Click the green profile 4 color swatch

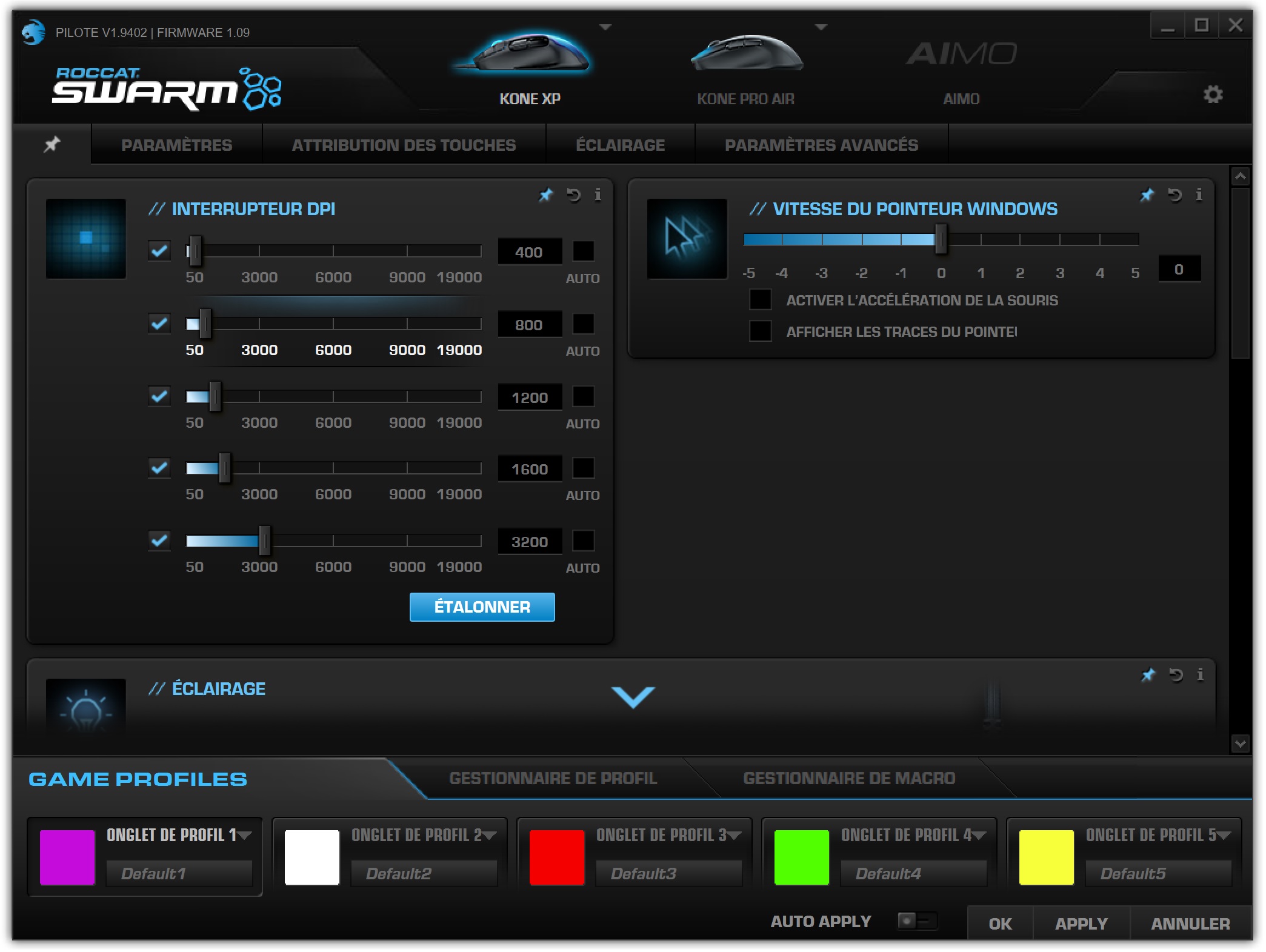click(802, 857)
